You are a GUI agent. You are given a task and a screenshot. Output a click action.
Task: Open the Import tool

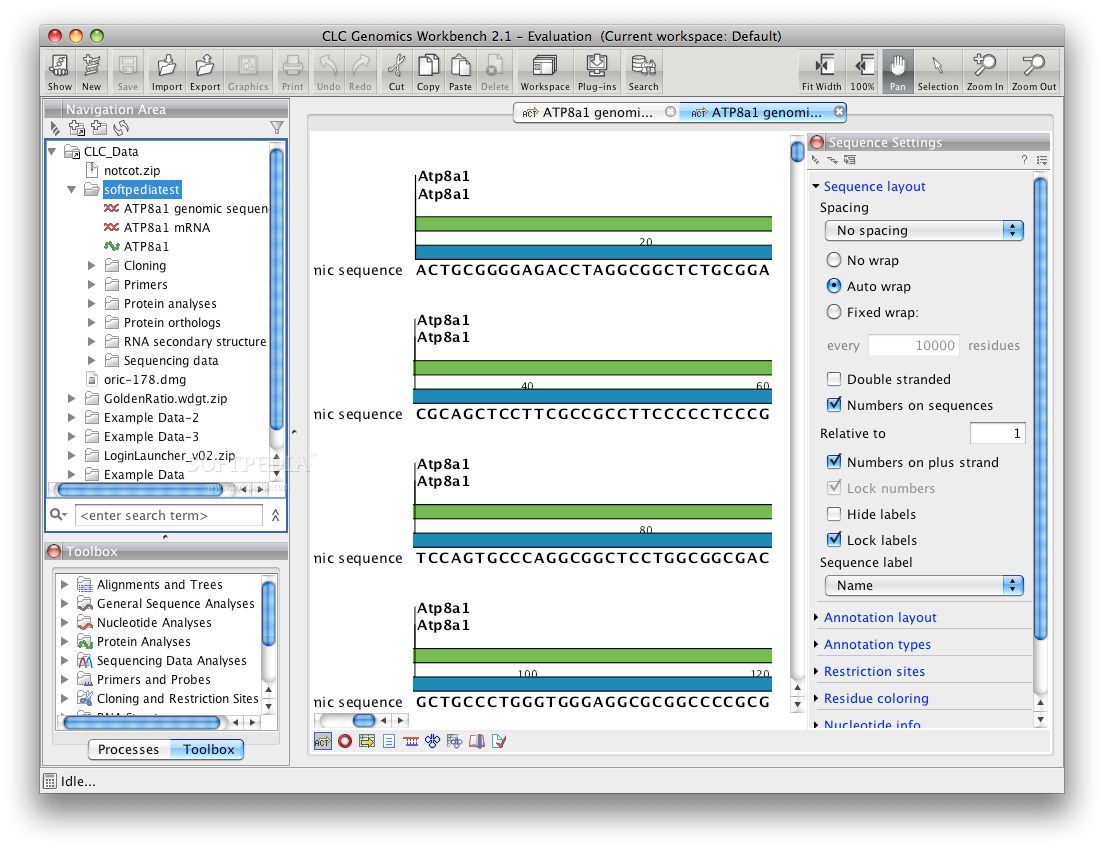pyautogui.click(x=167, y=71)
